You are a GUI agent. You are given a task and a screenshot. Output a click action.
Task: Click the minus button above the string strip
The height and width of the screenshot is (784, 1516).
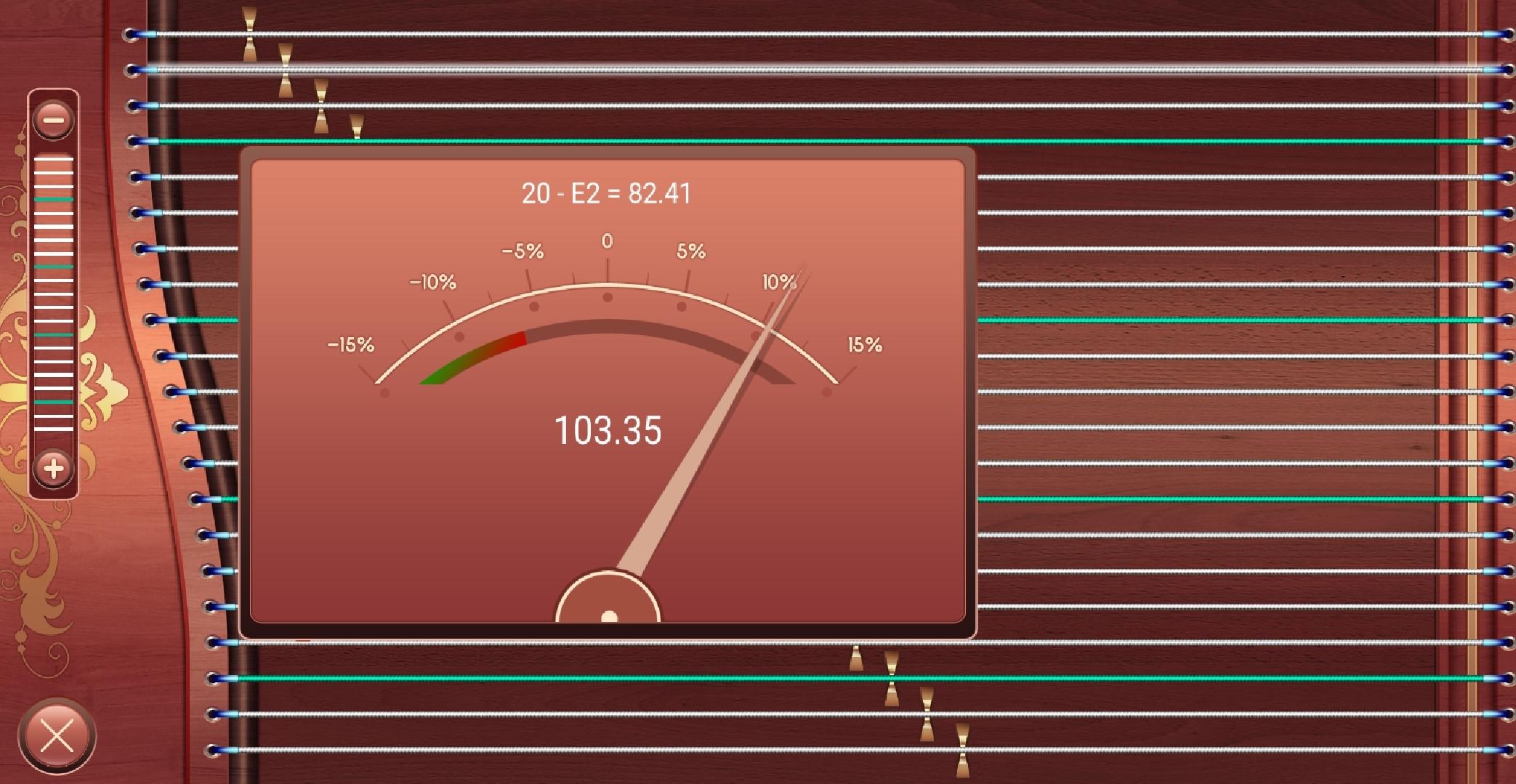click(x=53, y=119)
